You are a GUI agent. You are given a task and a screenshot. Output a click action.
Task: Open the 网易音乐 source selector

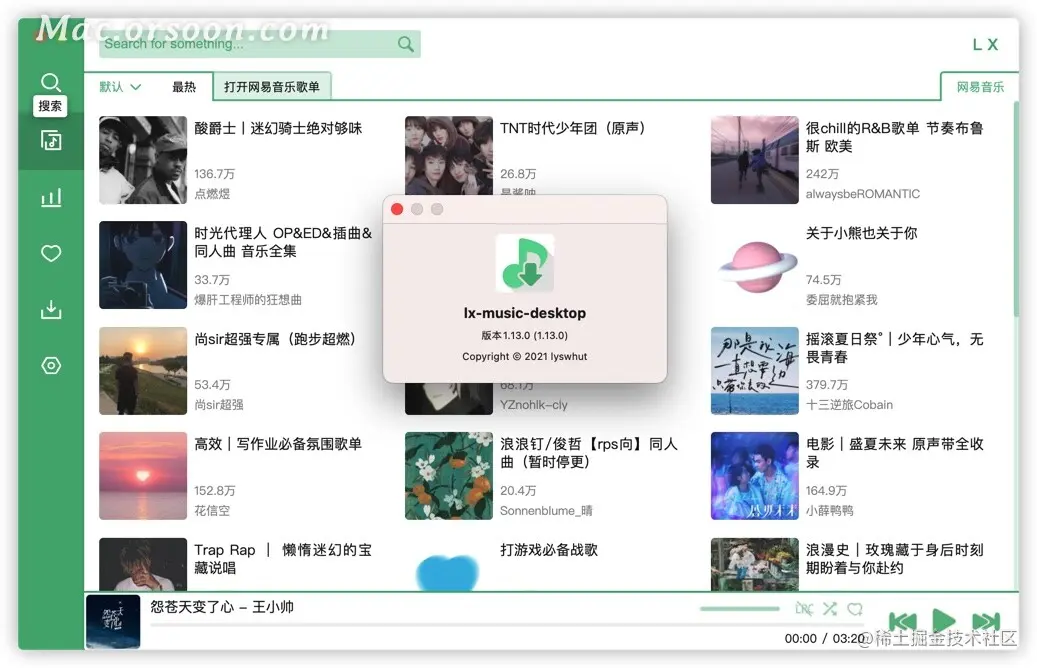coord(980,87)
